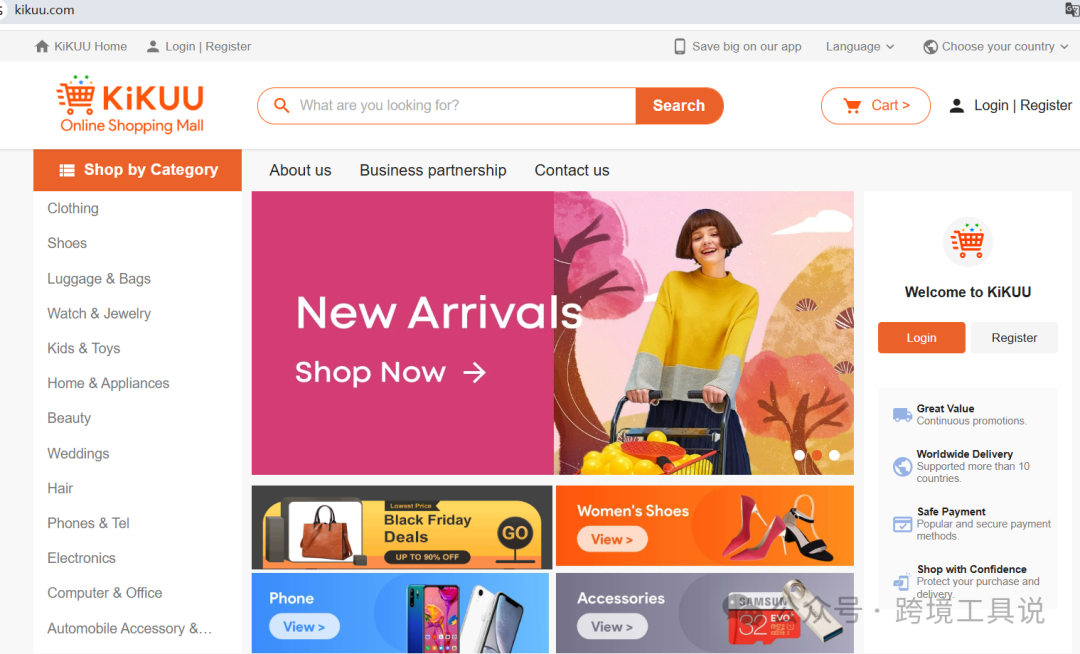
Task: Click the orange cart icon in Cart button
Action: [x=852, y=105]
